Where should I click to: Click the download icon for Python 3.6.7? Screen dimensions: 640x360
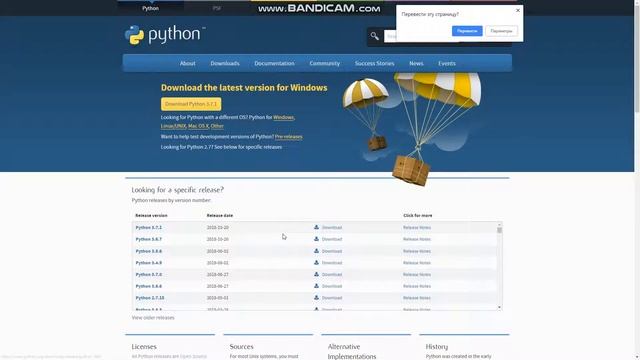(316, 239)
